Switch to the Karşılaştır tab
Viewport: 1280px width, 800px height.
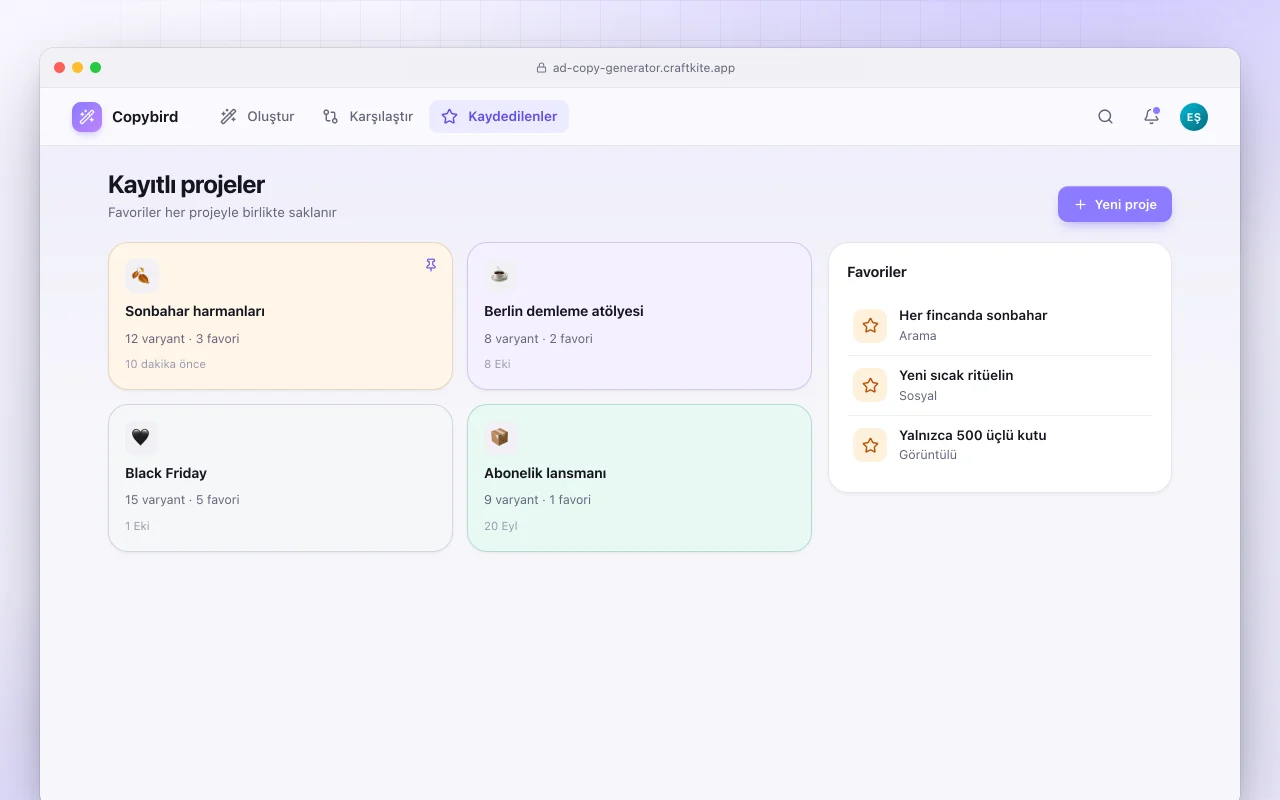pos(367,117)
